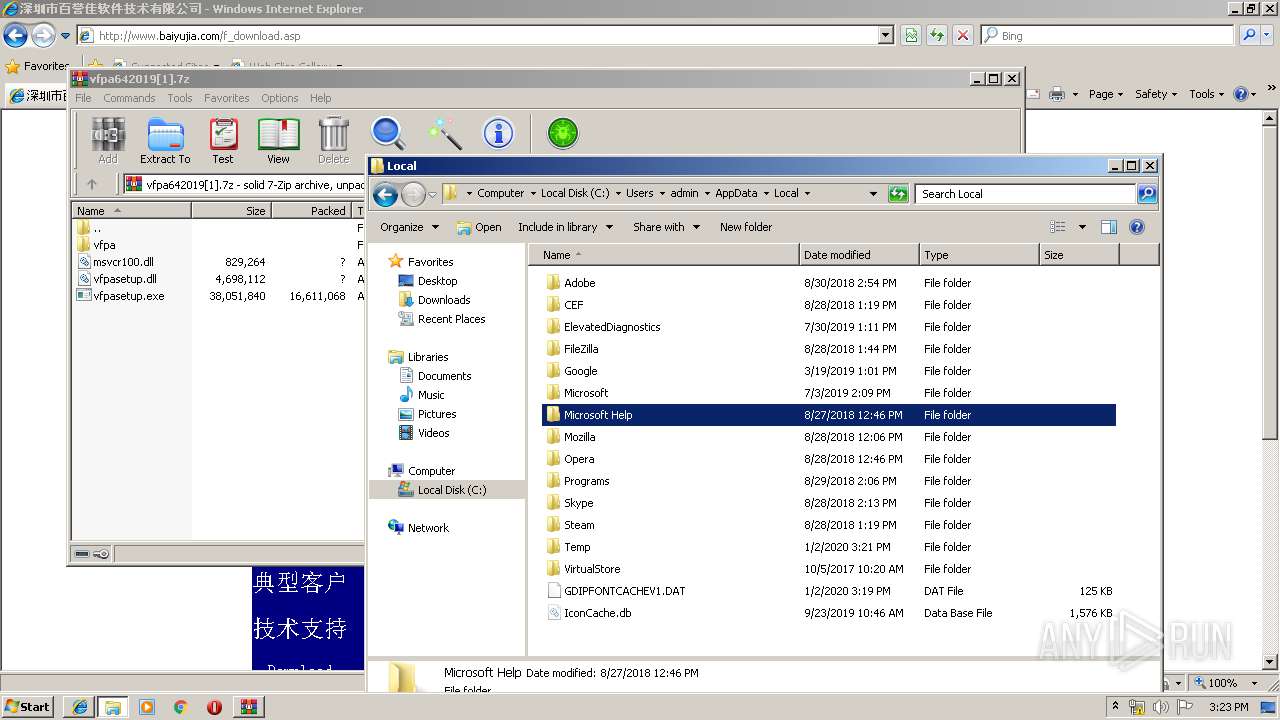Image resolution: width=1280 pixels, height=720 pixels.
Task: Open Explorer address history dropdown arrow
Action: 873,194
